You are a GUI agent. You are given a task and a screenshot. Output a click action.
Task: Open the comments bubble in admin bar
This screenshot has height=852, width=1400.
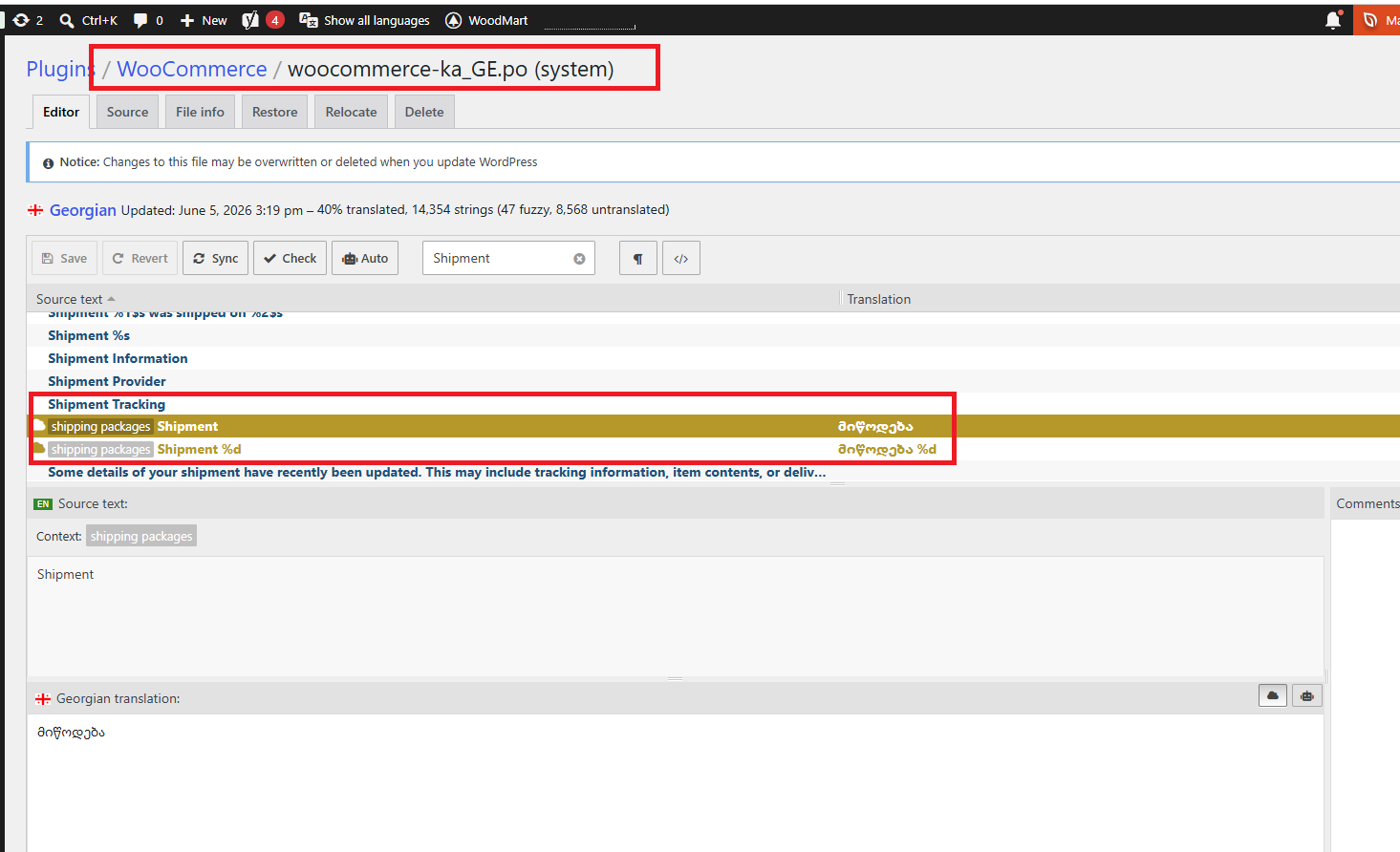(x=140, y=20)
